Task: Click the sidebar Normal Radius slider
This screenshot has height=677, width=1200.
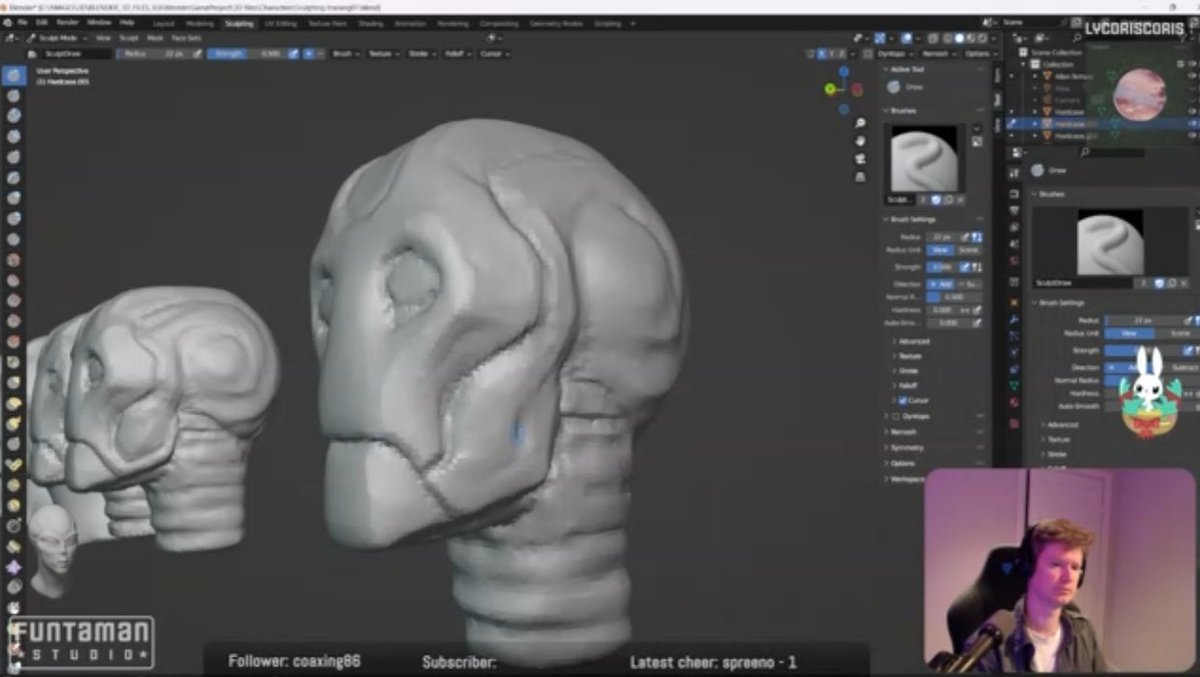Action: coord(954,297)
